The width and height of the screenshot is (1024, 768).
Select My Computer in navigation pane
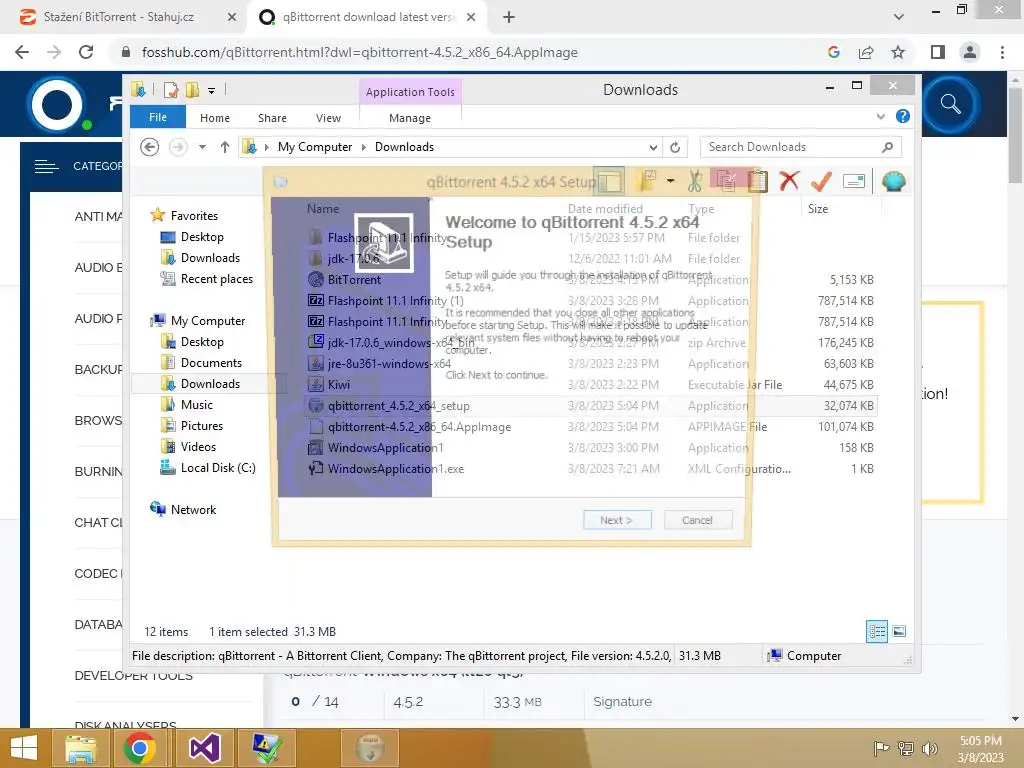coord(208,321)
